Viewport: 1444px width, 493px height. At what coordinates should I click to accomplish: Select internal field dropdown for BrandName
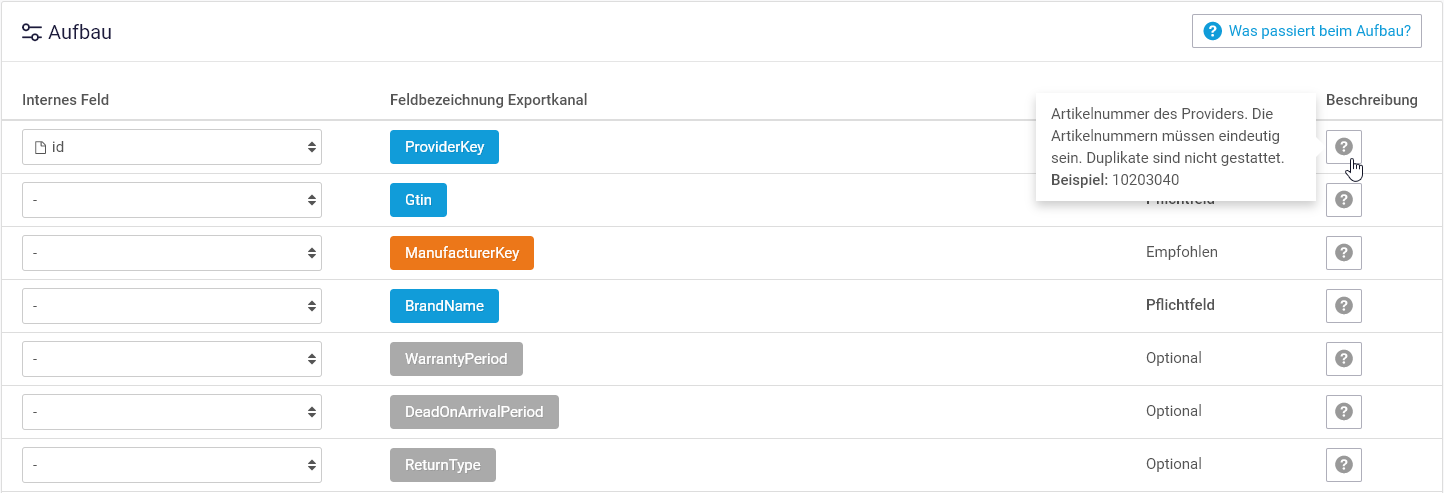[172, 306]
